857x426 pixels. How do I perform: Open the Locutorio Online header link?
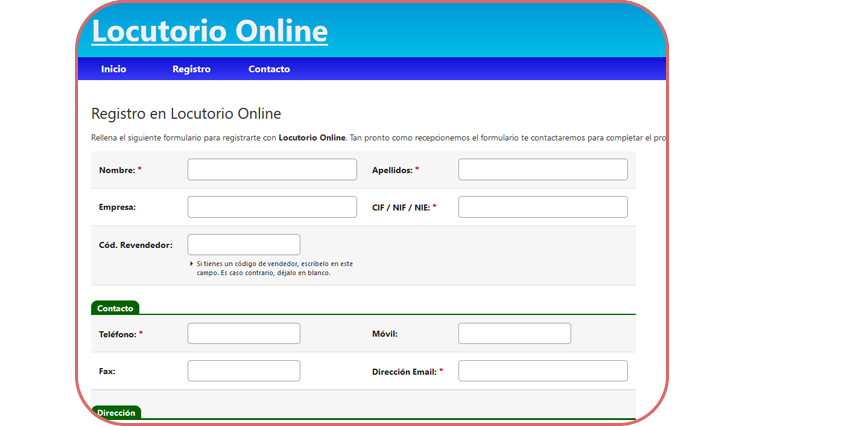(x=210, y=31)
